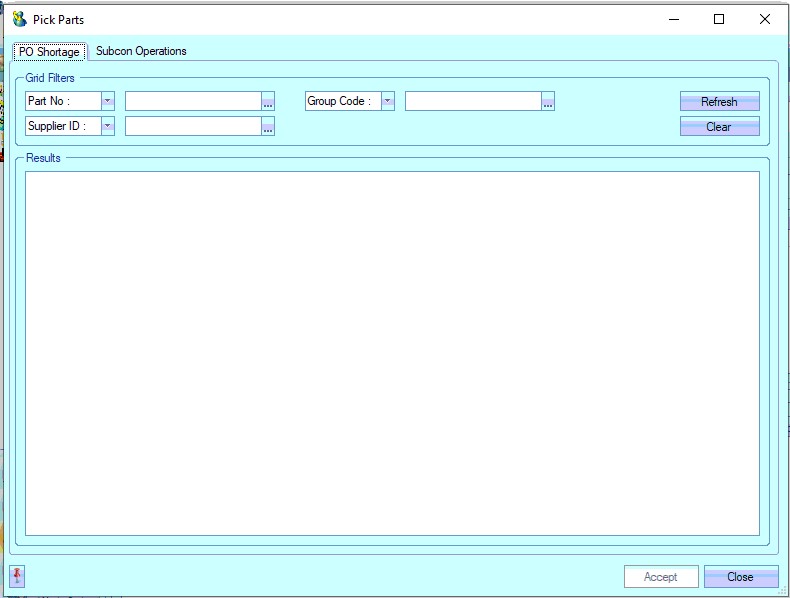
Task: Focus the Supplier ID text field
Action: (192, 127)
